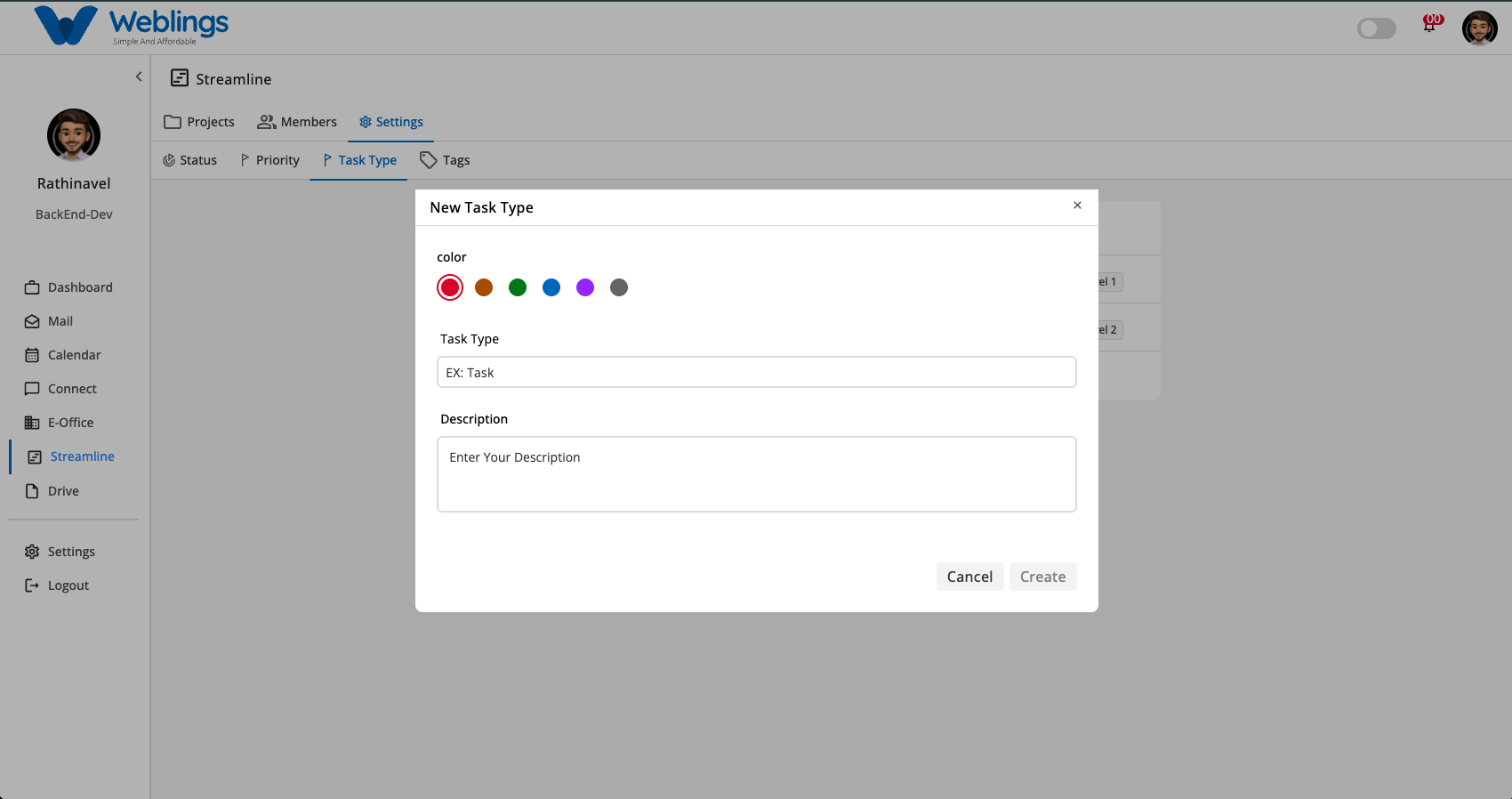The image size is (1512, 799).
Task: Click the large sidebar profile picture
Action: (x=74, y=135)
